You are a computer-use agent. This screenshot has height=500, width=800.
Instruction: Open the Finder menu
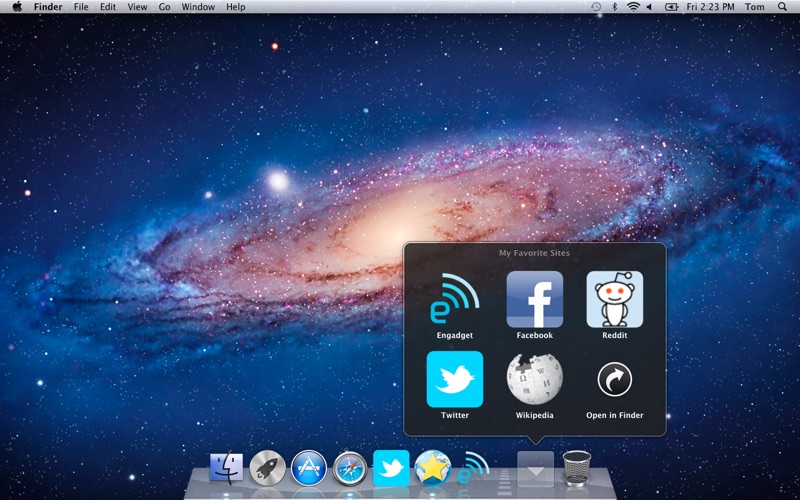pyautogui.click(x=48, y=7)
